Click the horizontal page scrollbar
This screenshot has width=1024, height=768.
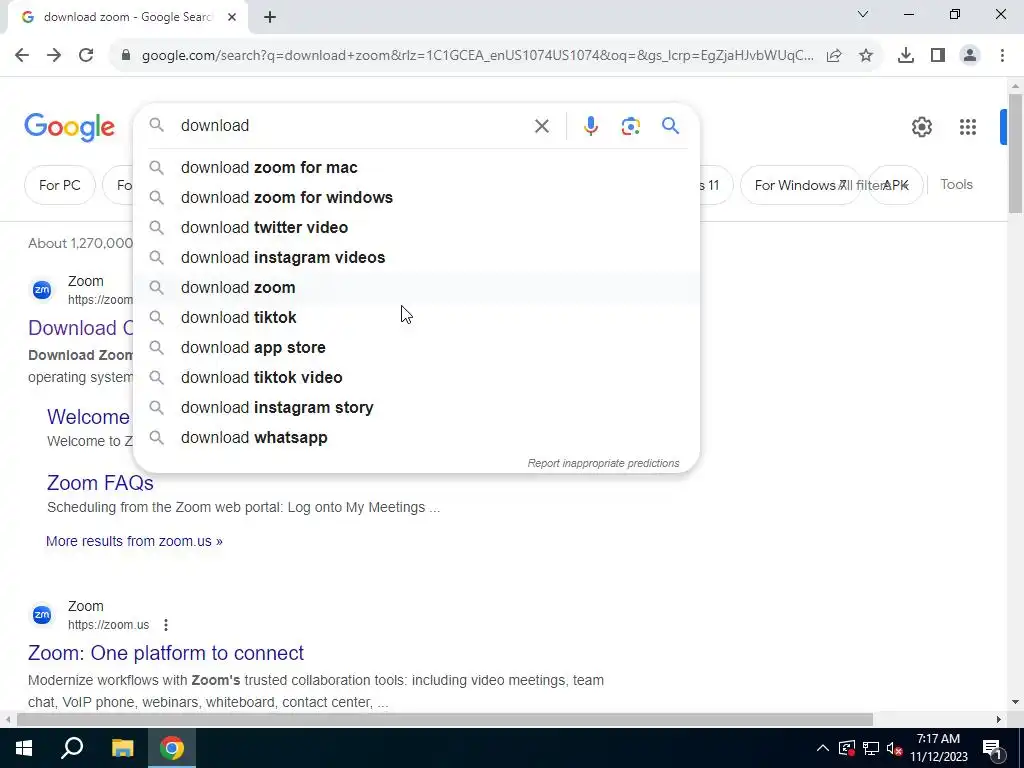pyautogui.click(x=444, y=720)
